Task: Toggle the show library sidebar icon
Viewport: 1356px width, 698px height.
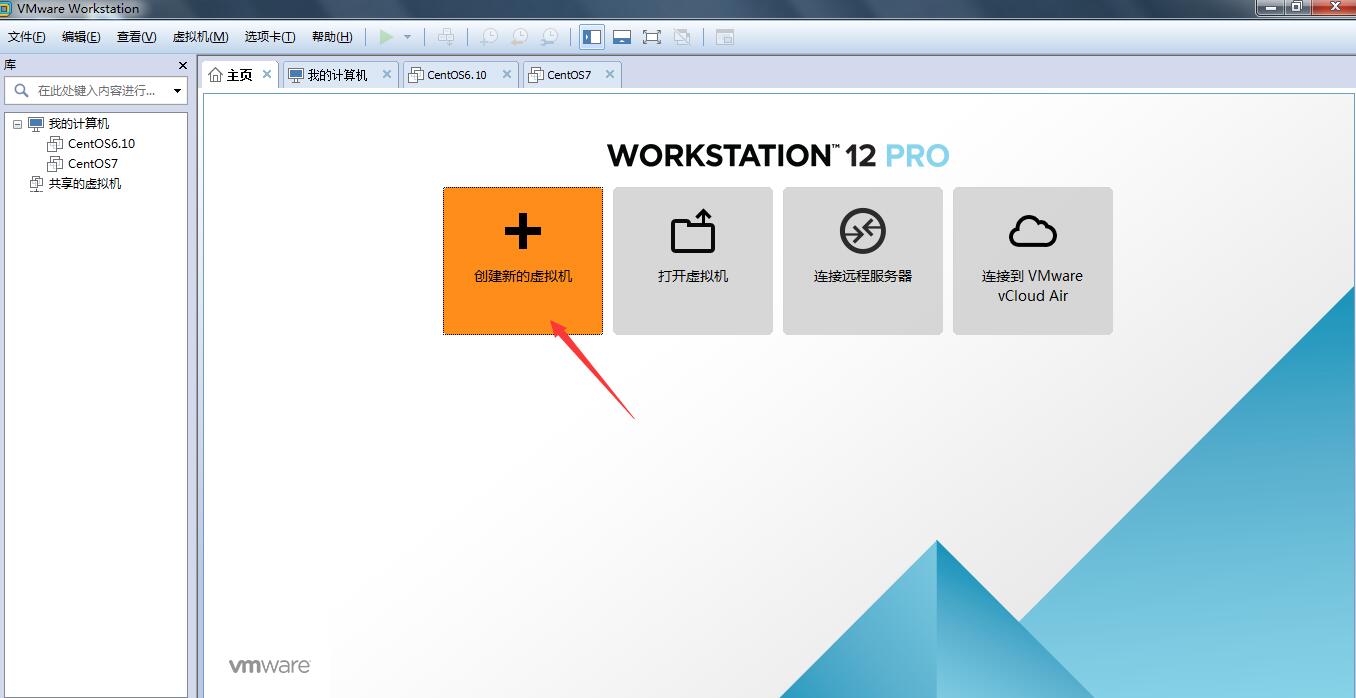Action: [x=592, y=37]
